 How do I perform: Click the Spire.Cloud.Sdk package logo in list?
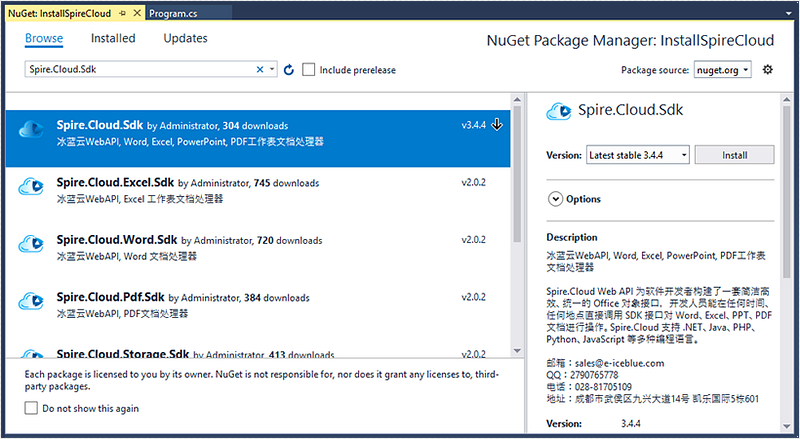pos(31,130)
